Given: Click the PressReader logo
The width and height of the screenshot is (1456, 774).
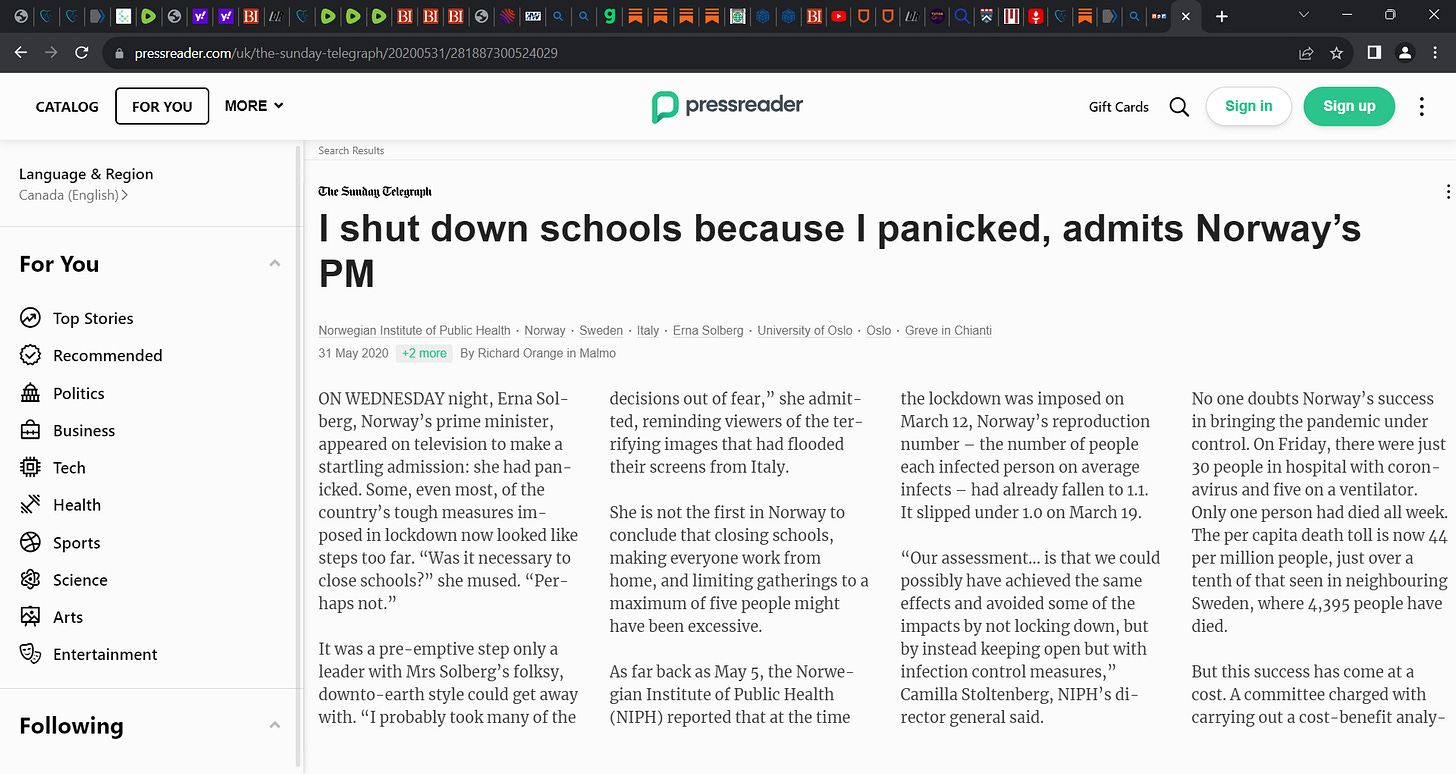Looking at the screenshot, I should (x=727, y=106).
